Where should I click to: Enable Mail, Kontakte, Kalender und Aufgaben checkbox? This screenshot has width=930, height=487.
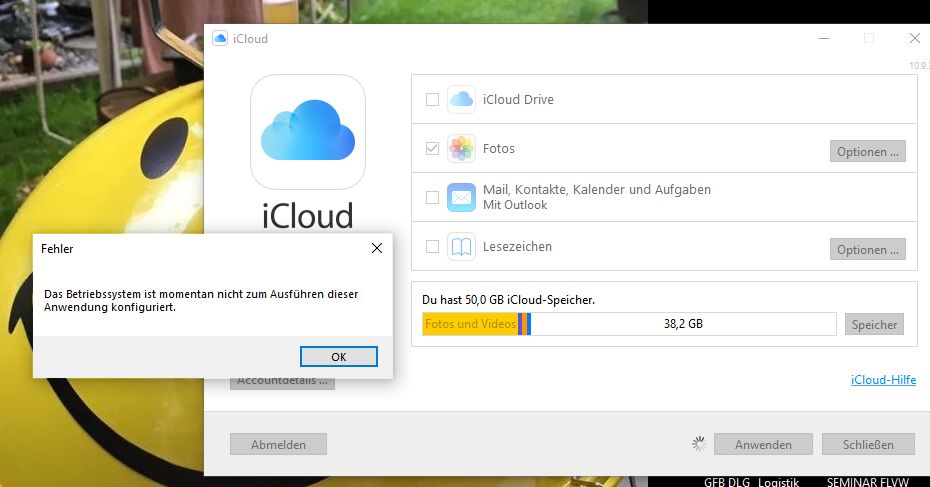point(432,198)
